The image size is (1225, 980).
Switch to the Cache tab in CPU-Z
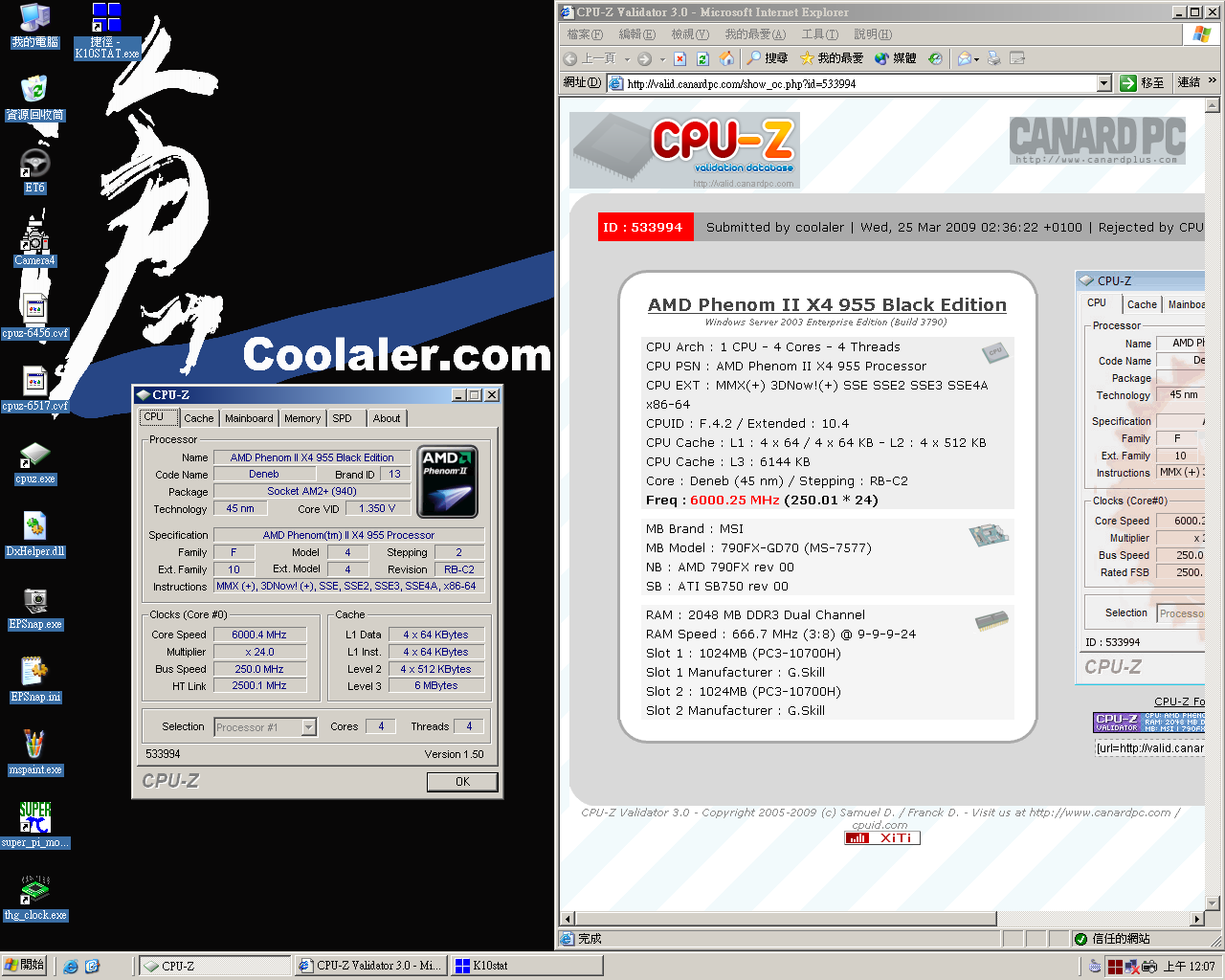(199, 418)
